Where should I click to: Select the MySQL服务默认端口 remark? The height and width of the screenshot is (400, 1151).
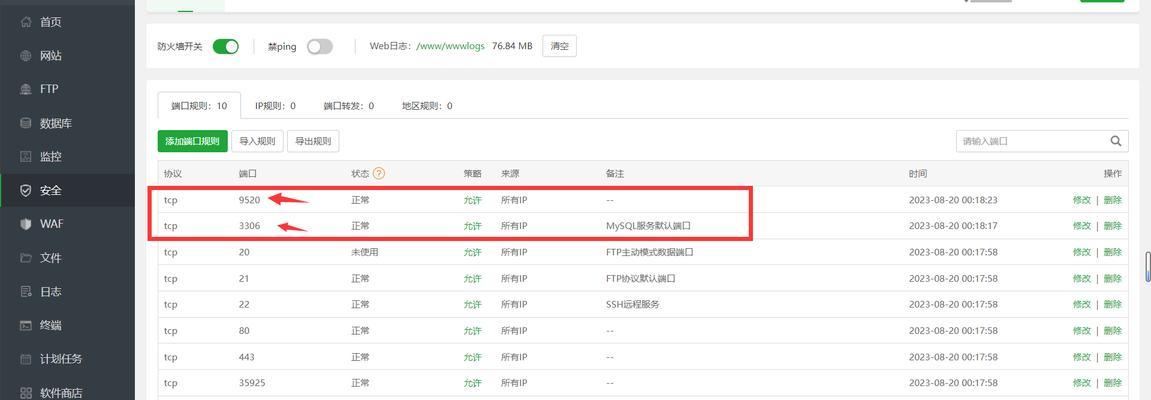coord(648,226)
